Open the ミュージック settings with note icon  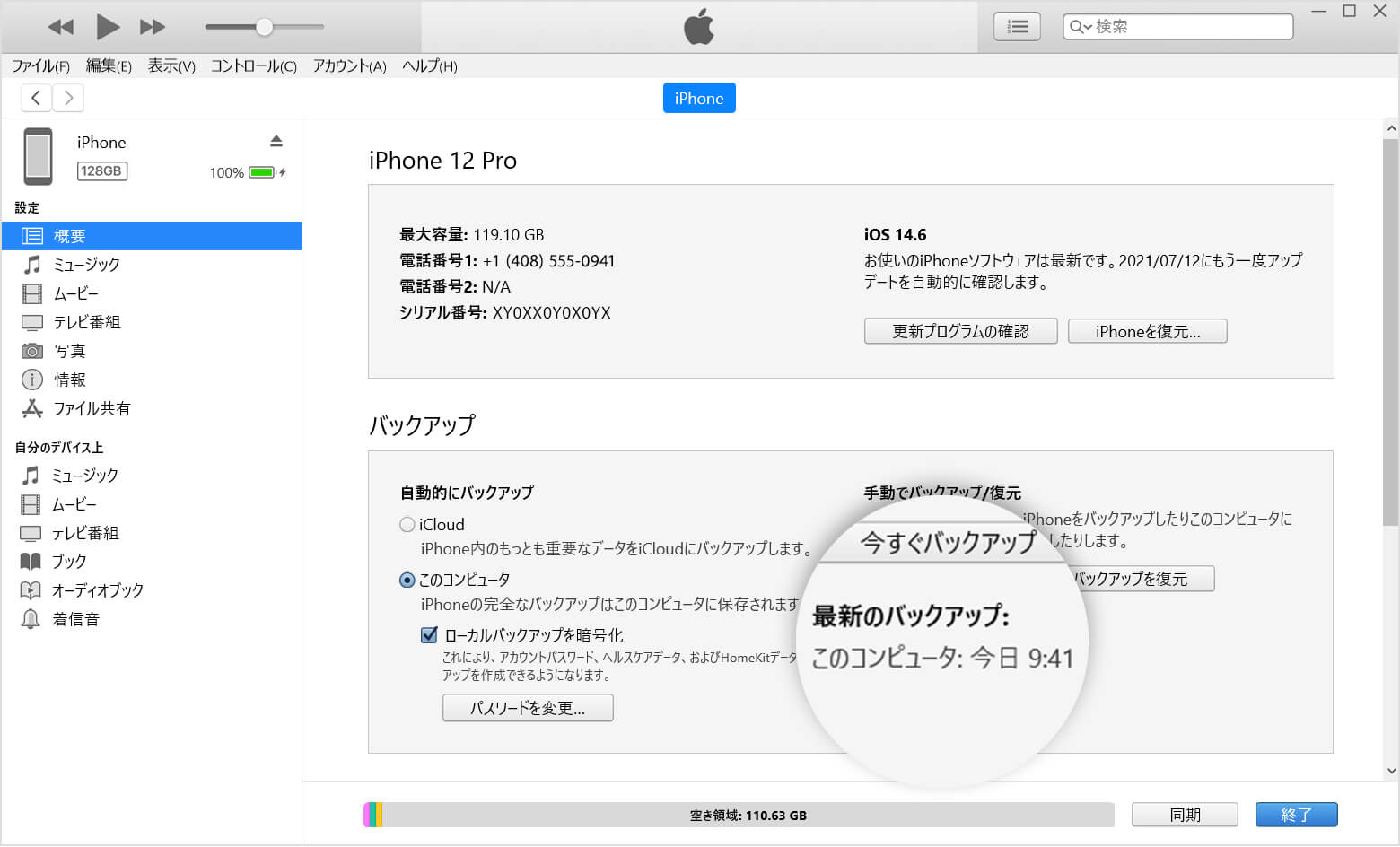(32, 265)
